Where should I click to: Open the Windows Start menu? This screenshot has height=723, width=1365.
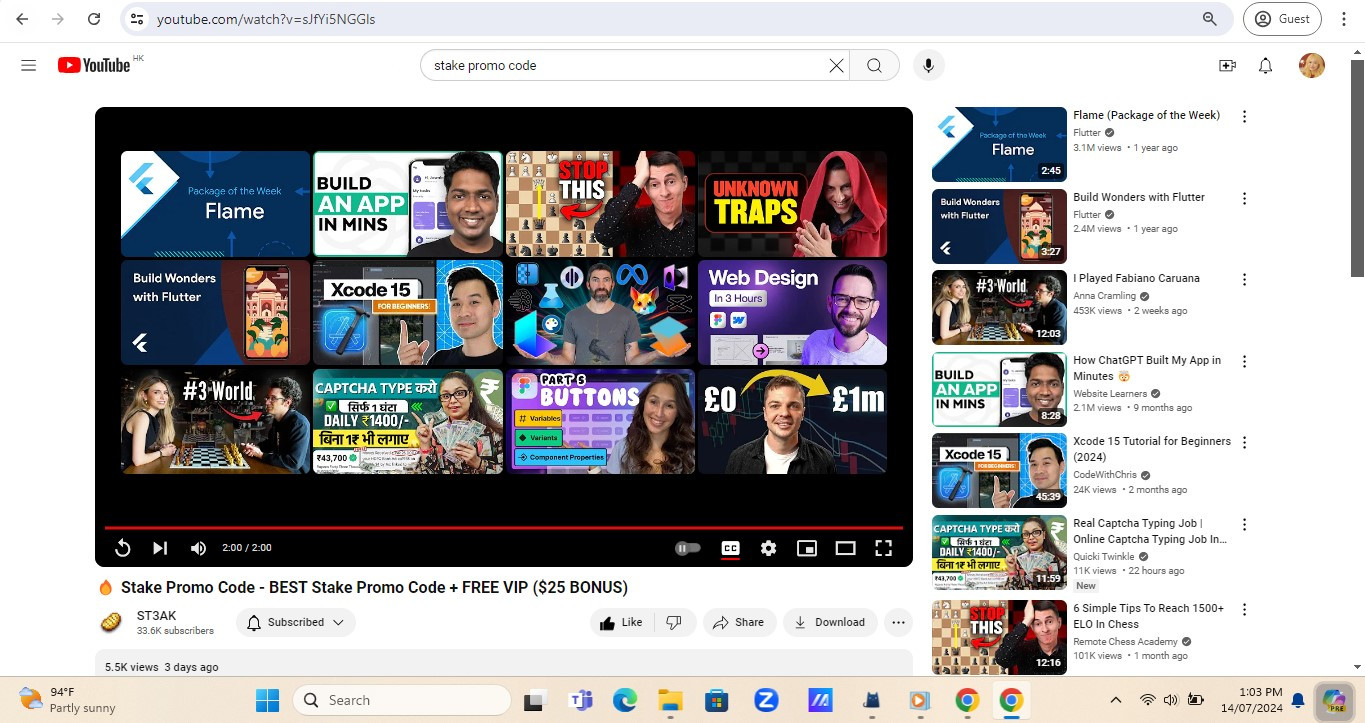click(x=267, y=700)
